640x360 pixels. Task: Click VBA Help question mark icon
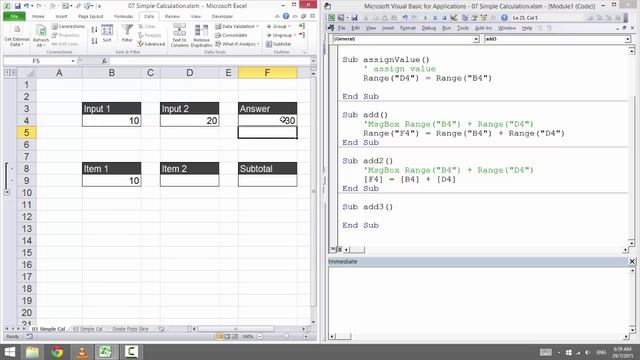tap(504, 18)
